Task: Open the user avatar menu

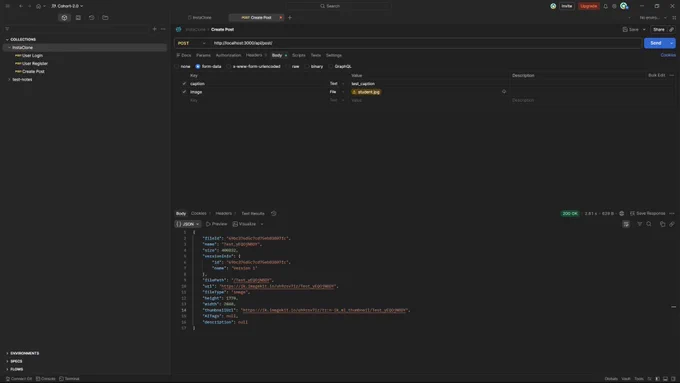Action: pyautogui.click(x=624, y=6)
